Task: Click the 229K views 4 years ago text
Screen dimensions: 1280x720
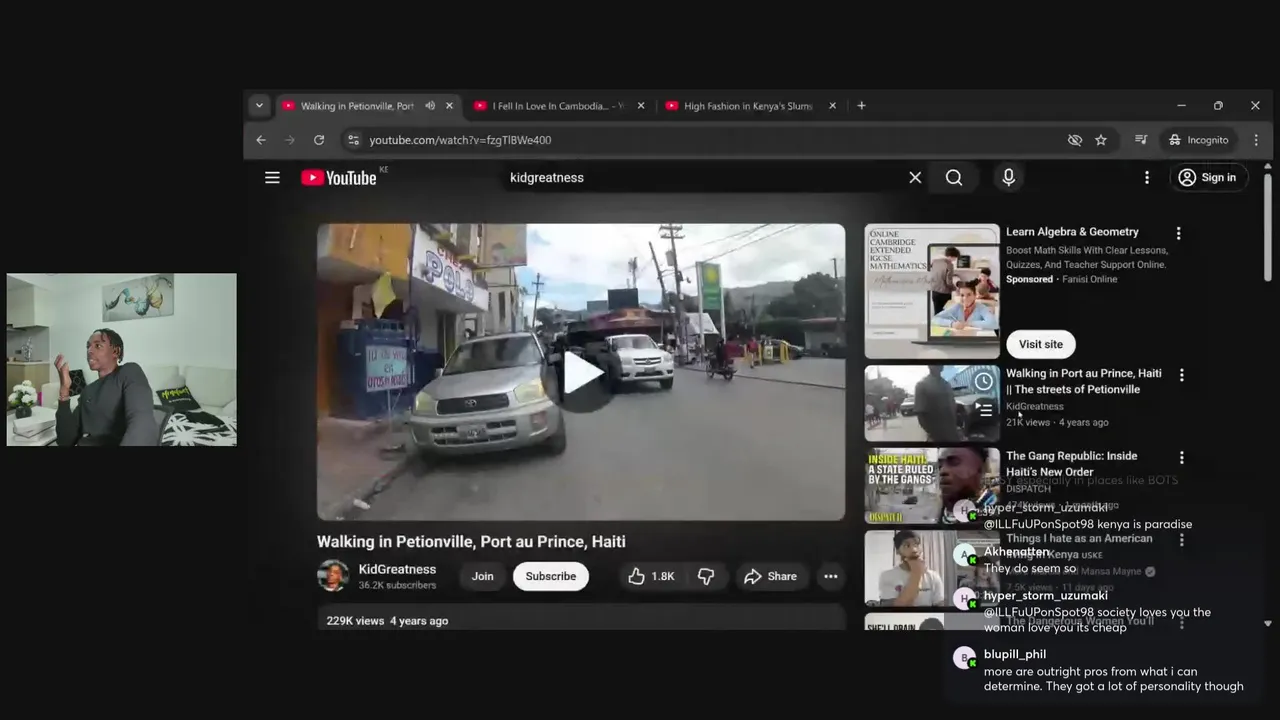Action: 387,621
